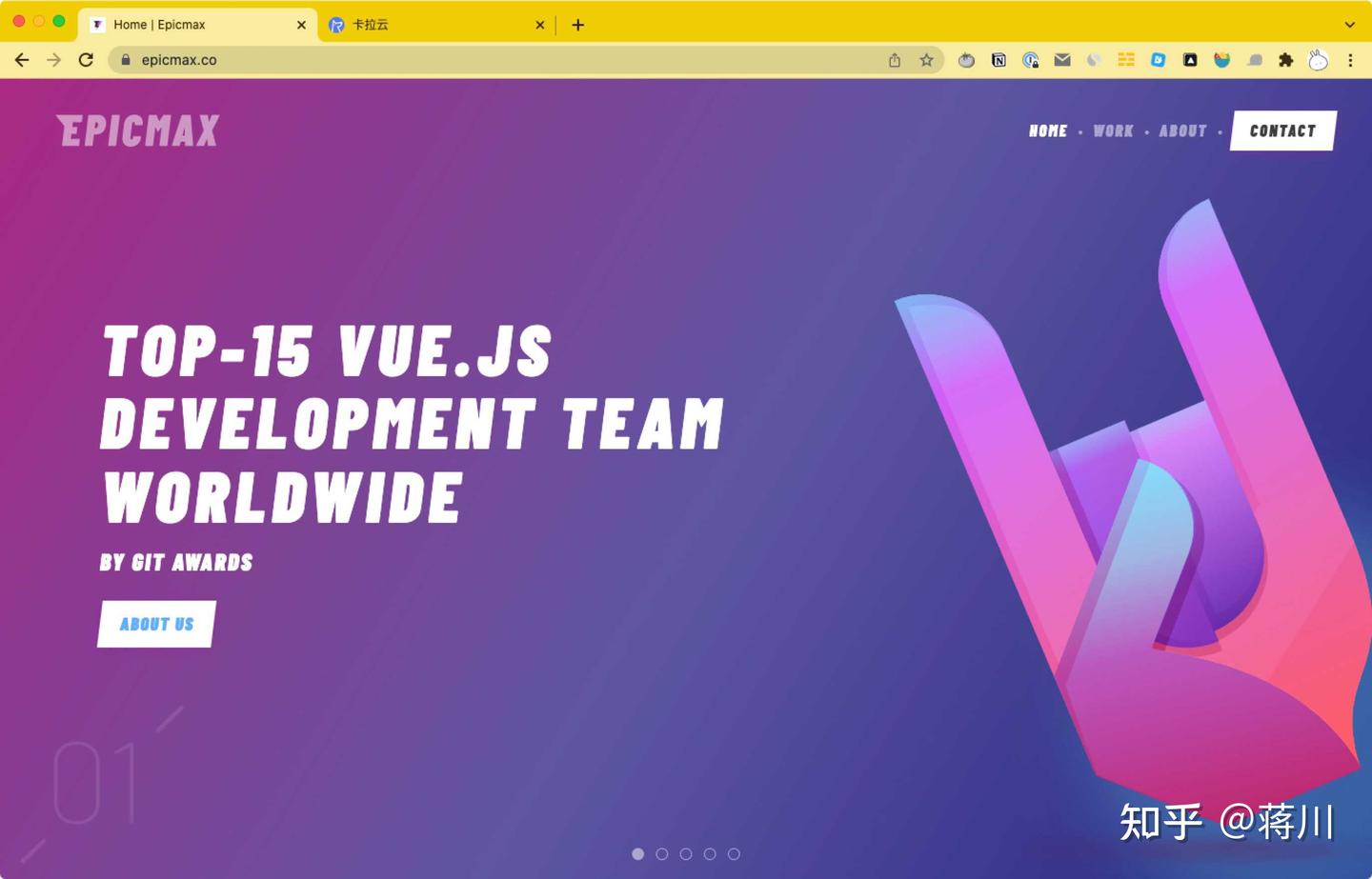Click the chevron at the toolbar's far right
The width and height of the screenshot is (1372, 879).
[x=1348, y=25]
